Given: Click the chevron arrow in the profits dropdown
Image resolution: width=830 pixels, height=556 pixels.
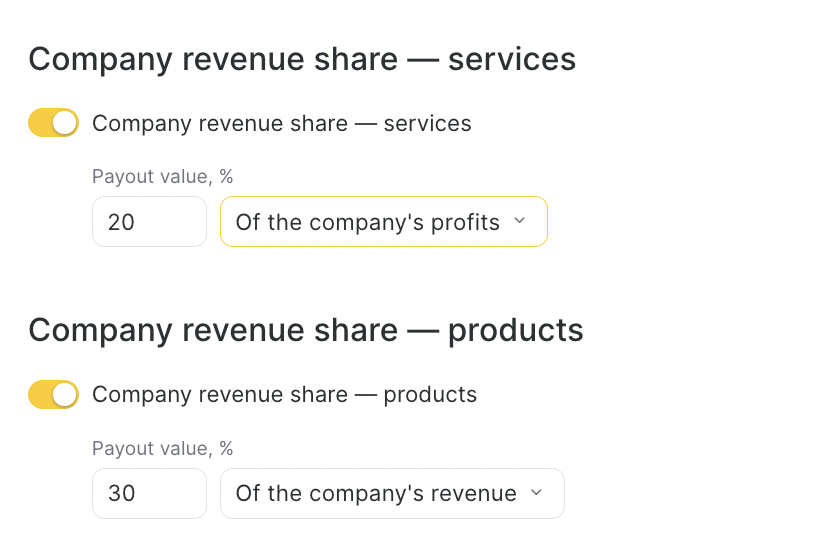Looking at the screenshot, I should 519,221.
